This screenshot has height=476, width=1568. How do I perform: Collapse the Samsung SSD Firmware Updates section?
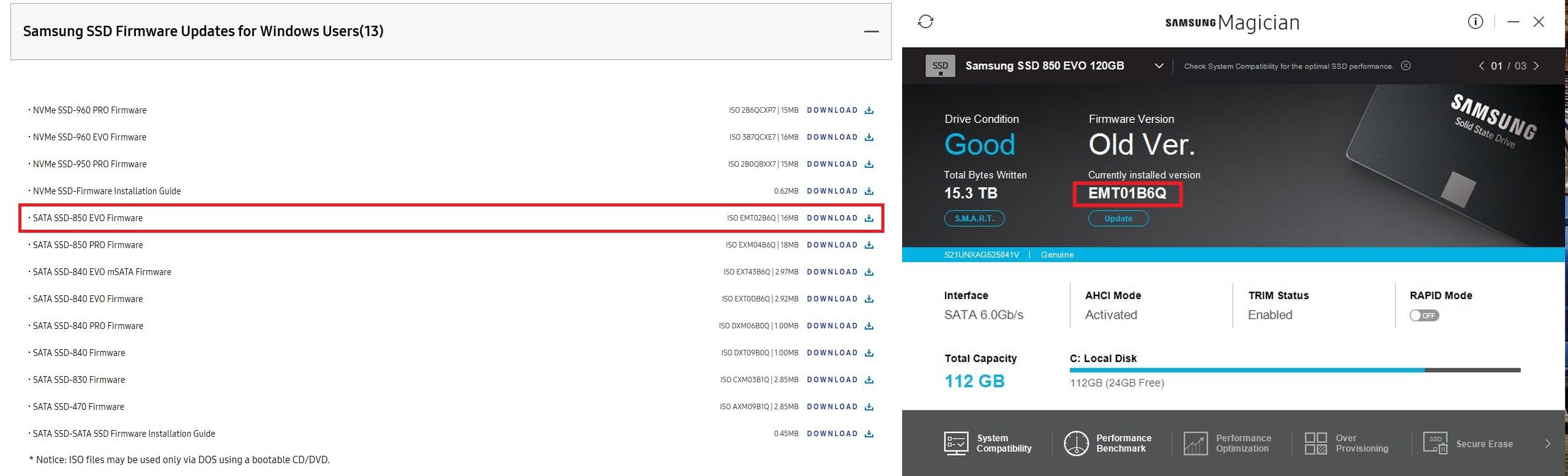click(871, 31)
